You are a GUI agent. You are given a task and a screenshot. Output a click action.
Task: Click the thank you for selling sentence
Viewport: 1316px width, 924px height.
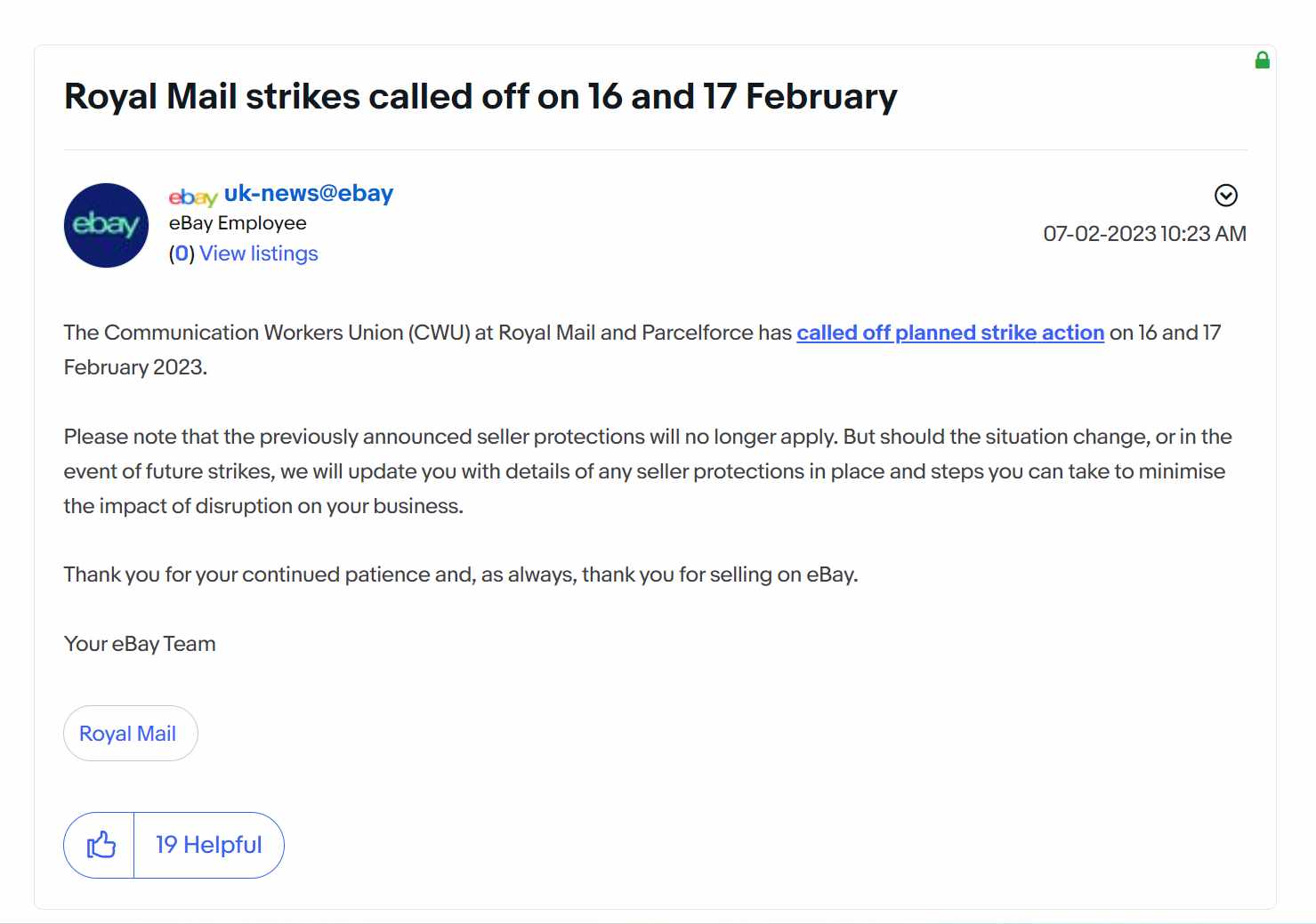click(461, 574)
